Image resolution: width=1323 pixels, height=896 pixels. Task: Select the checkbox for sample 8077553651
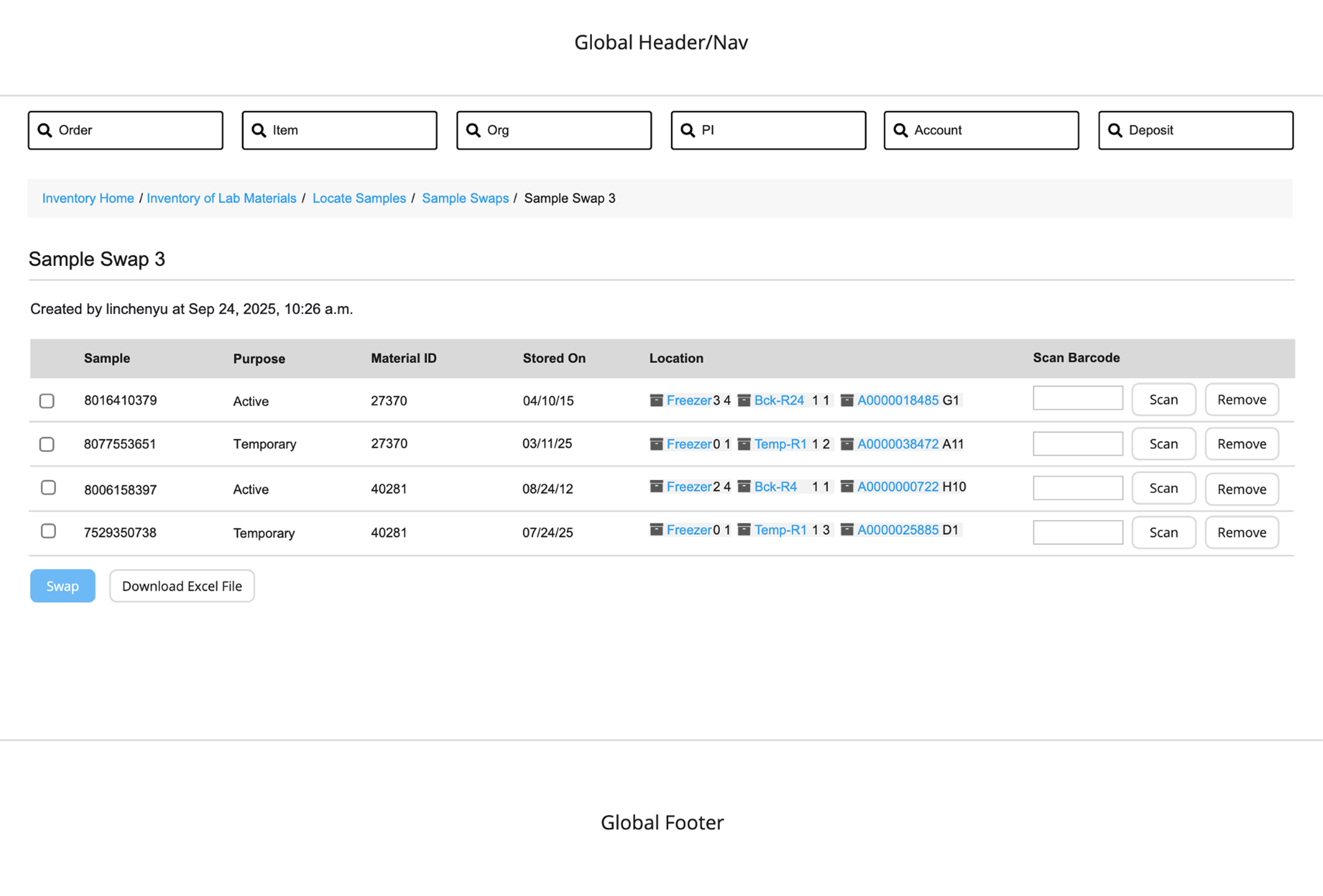47,444
